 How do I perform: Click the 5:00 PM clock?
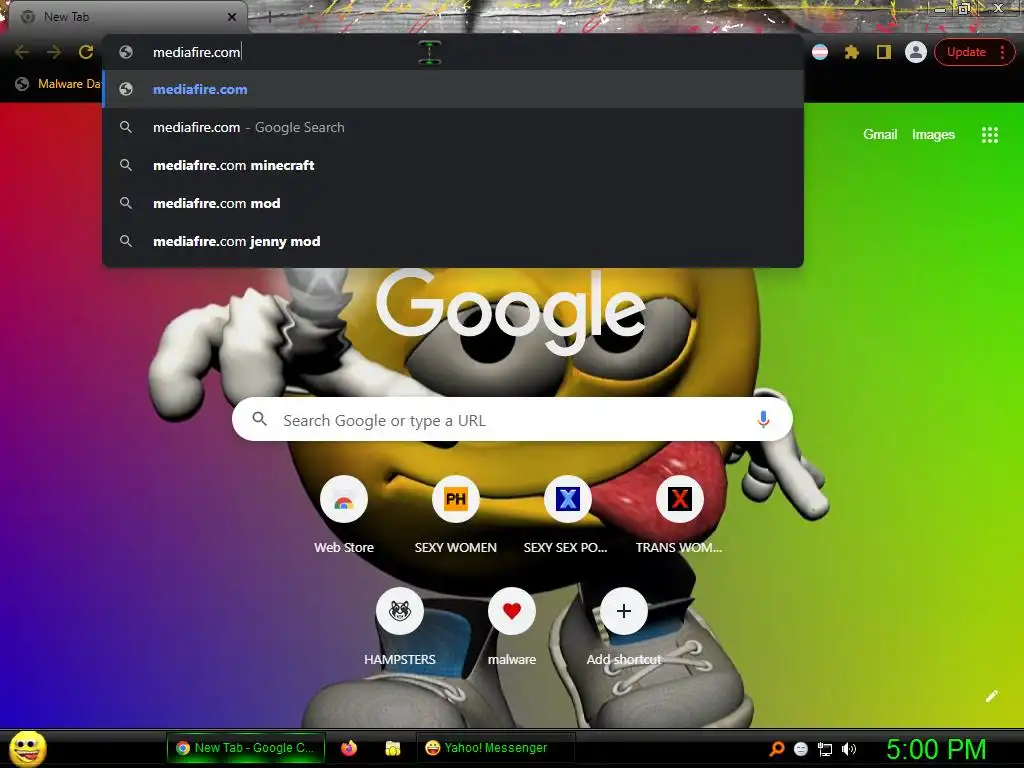[x=936, y=749]
